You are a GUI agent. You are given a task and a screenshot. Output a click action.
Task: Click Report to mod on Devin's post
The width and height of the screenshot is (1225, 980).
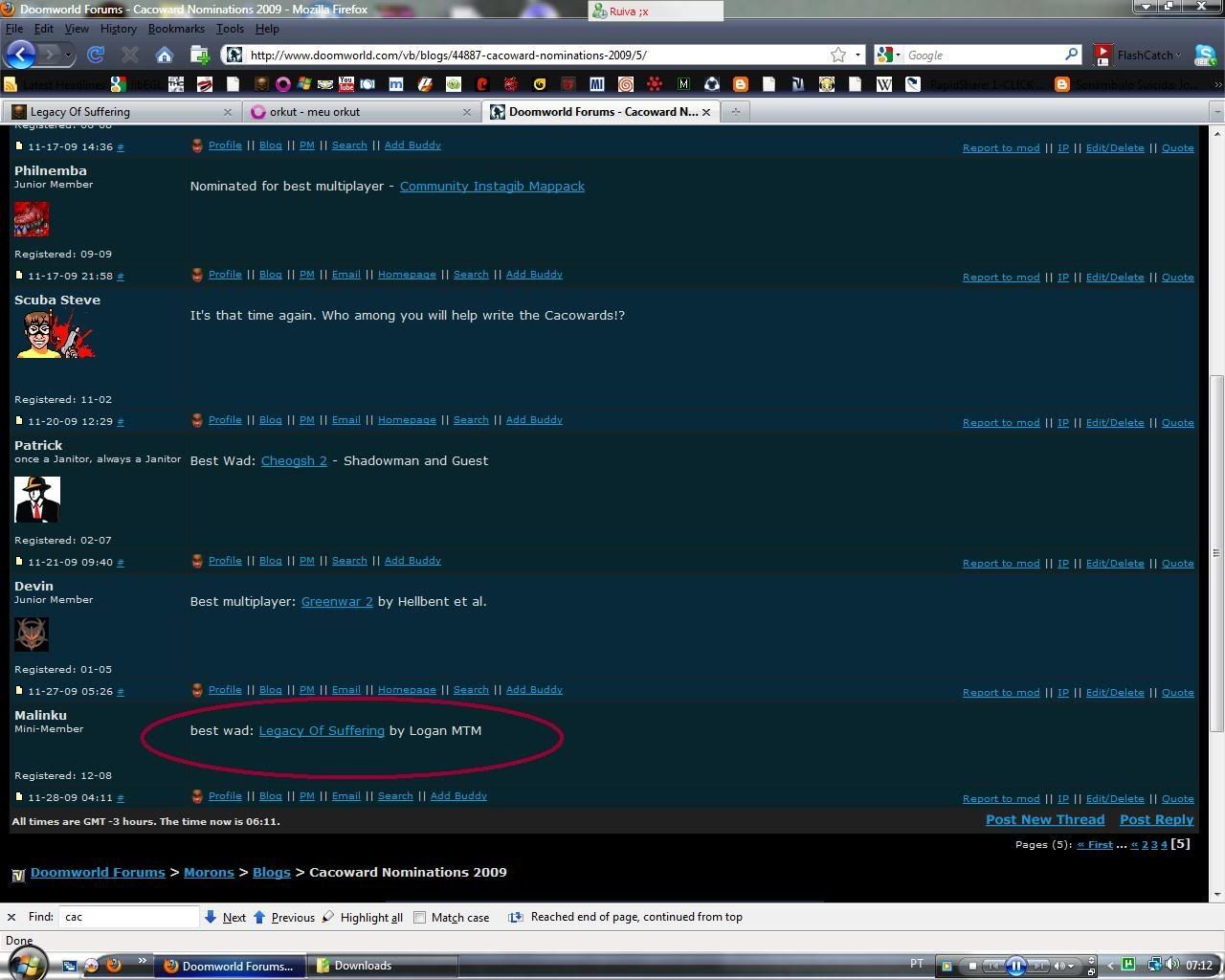[1001, 692]
